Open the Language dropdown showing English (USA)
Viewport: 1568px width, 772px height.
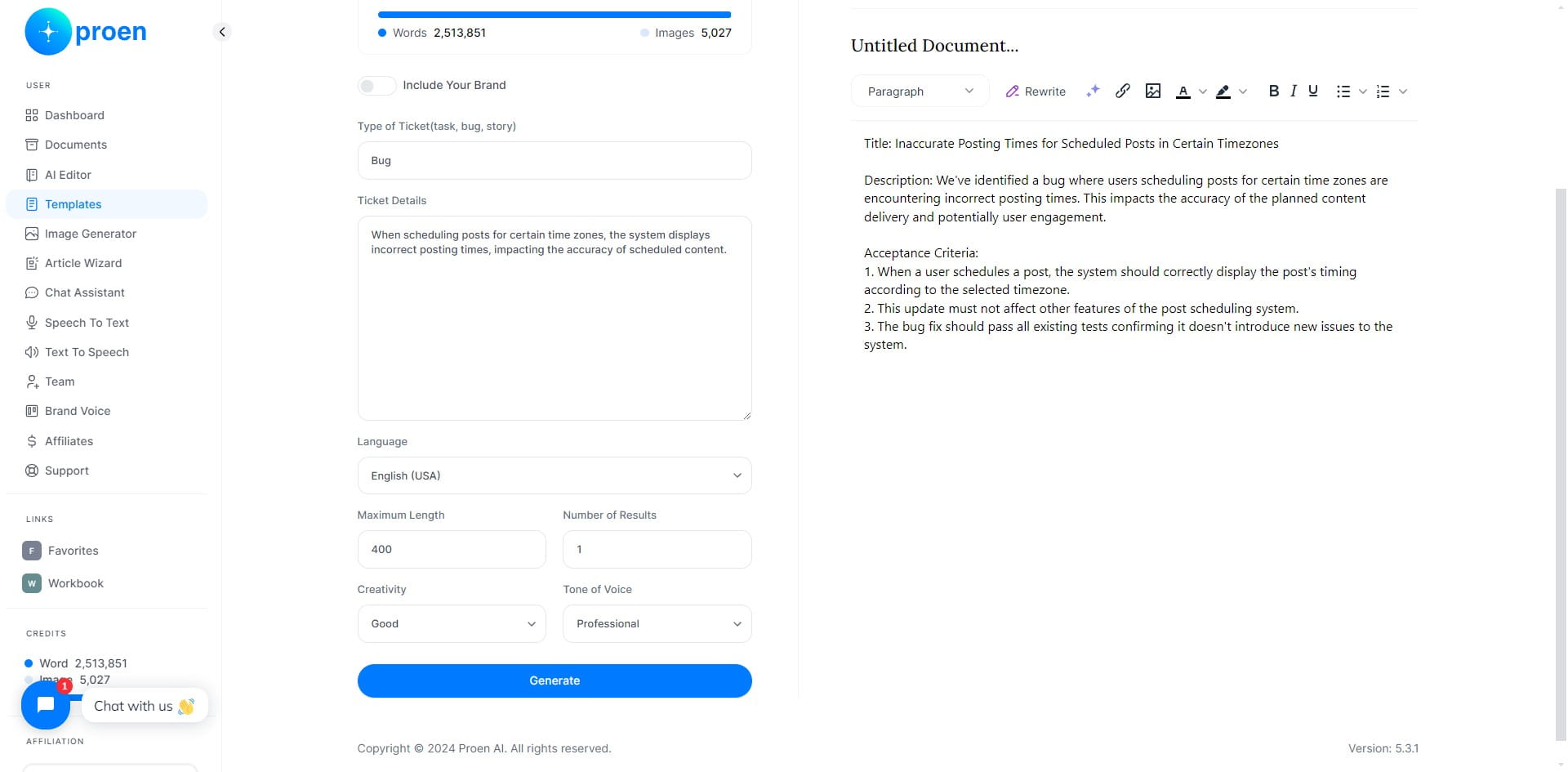tap(555, 475)
